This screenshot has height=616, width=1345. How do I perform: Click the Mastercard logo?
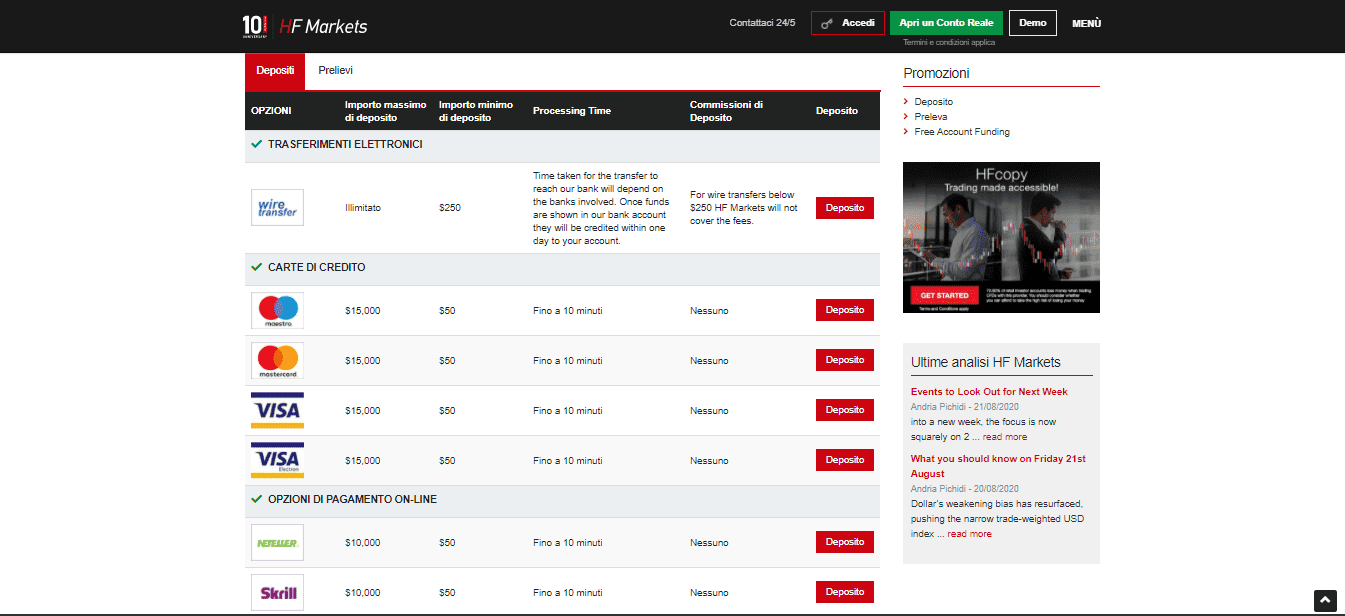(x=277, y=360)
